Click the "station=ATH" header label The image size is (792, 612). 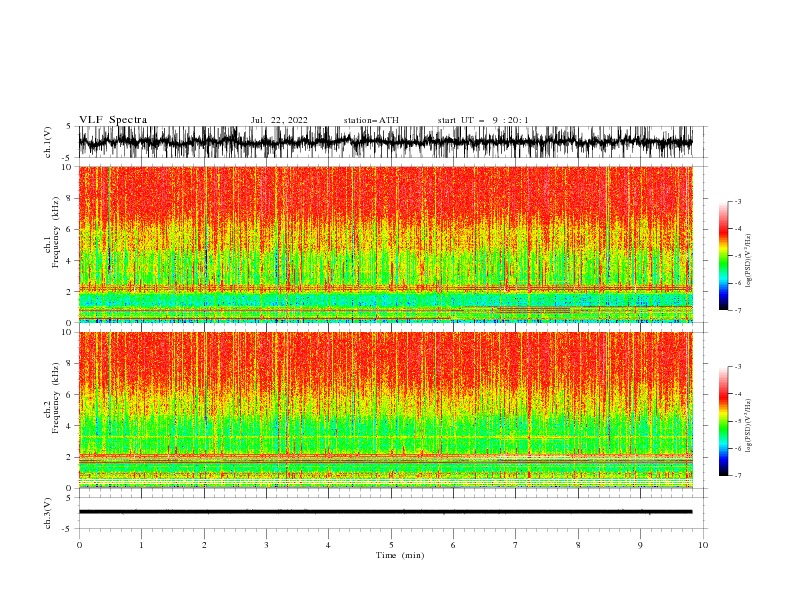(x=371, y=120)
